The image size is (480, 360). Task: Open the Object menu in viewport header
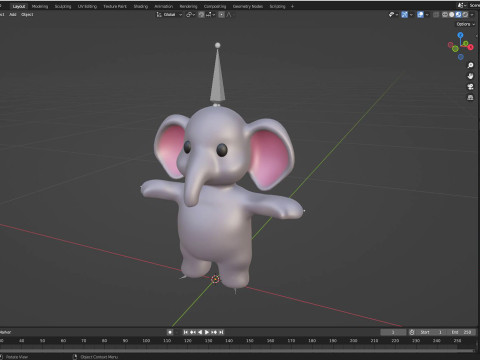tap(27, 15)
